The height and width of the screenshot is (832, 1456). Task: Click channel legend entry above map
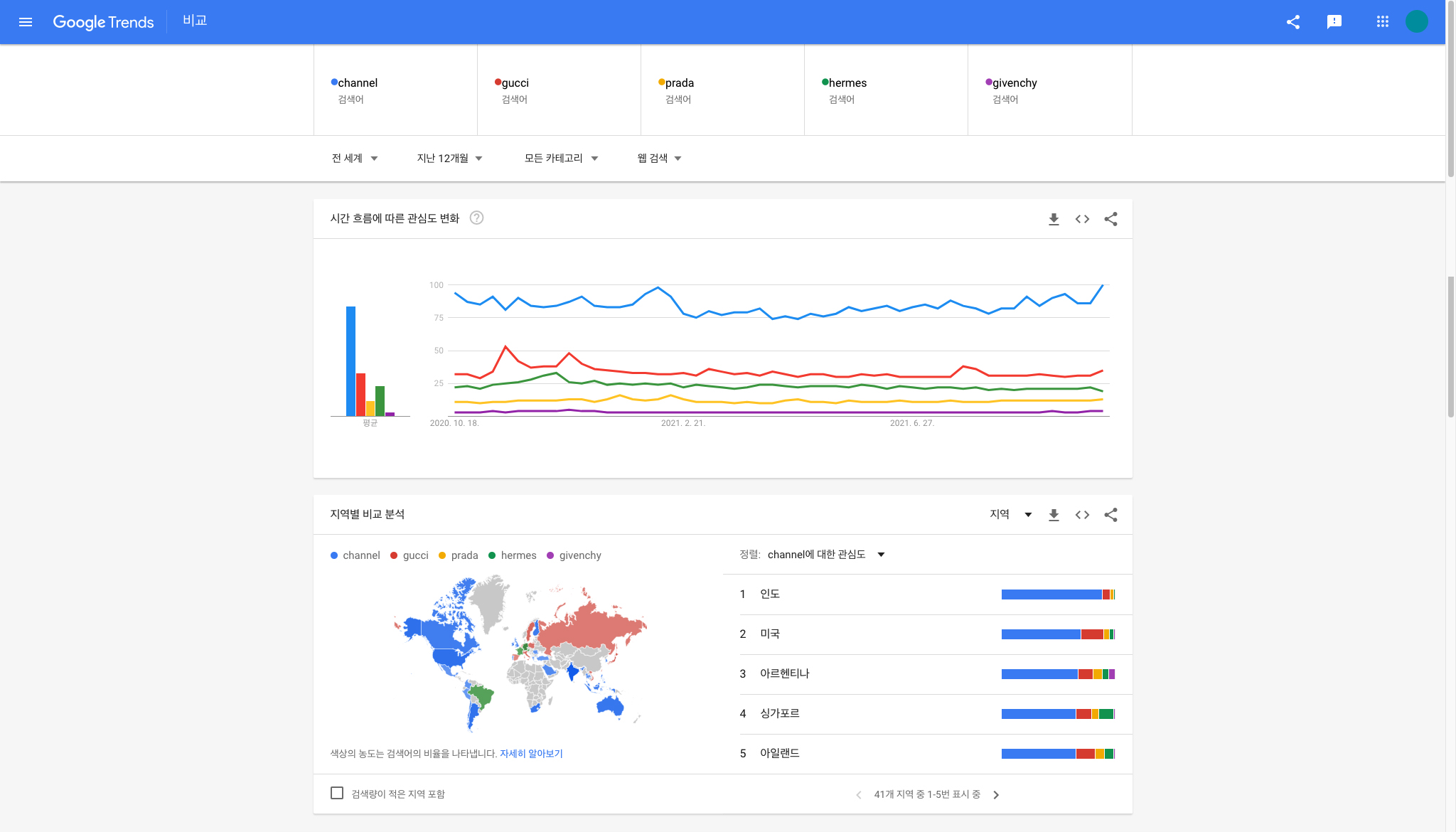click(x=355, y=555)
